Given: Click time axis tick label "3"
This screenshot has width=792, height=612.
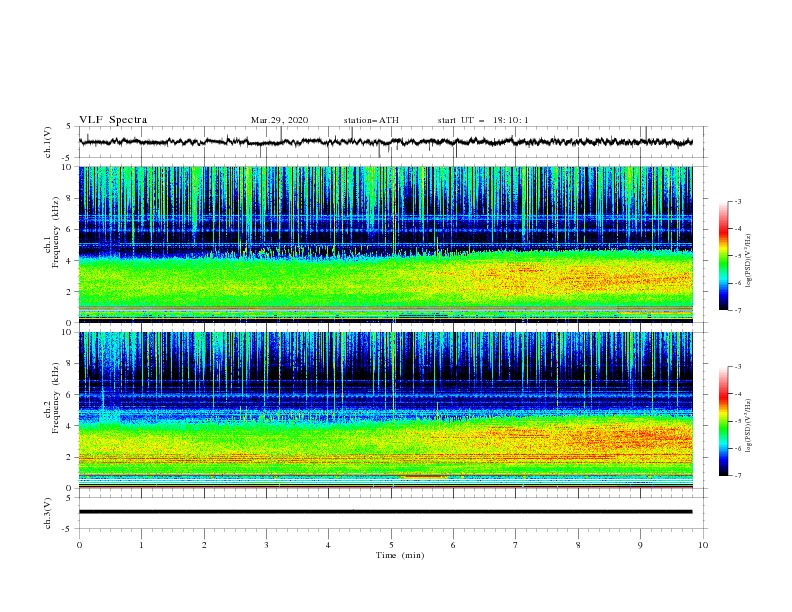Looking at the screenshot, I should coord(266,545).
